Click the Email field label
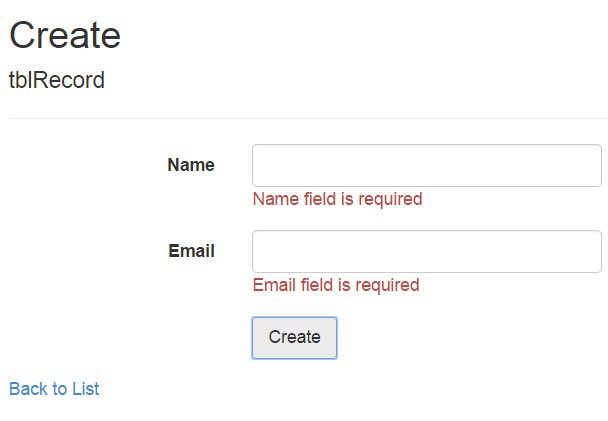The width and height of the screenshot is (608, 421). tap(191, 251)
